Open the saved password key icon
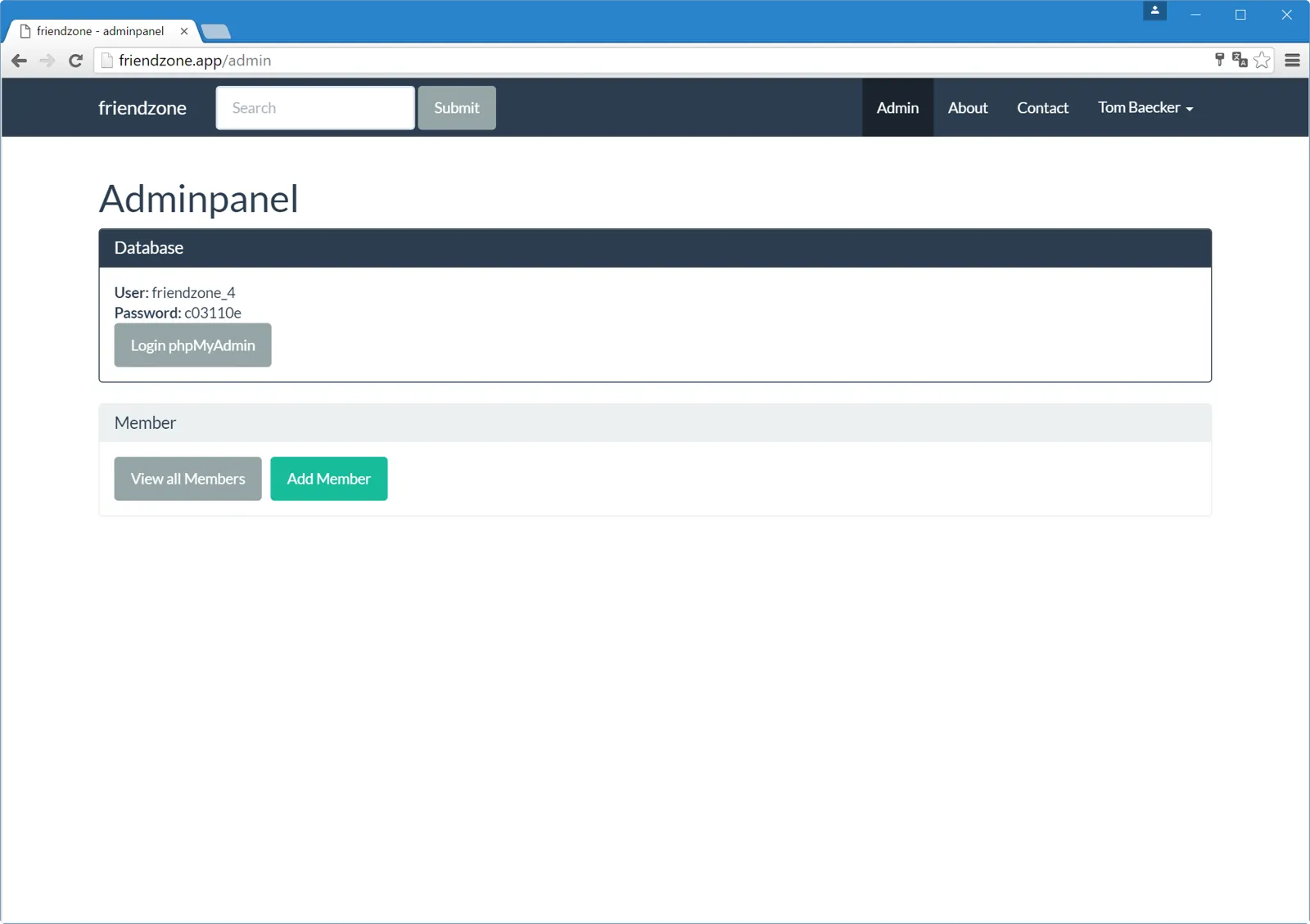Image resolution: width=1310 pixels, height=924 pixels. pyautogui.click(x=1219, y=60)
